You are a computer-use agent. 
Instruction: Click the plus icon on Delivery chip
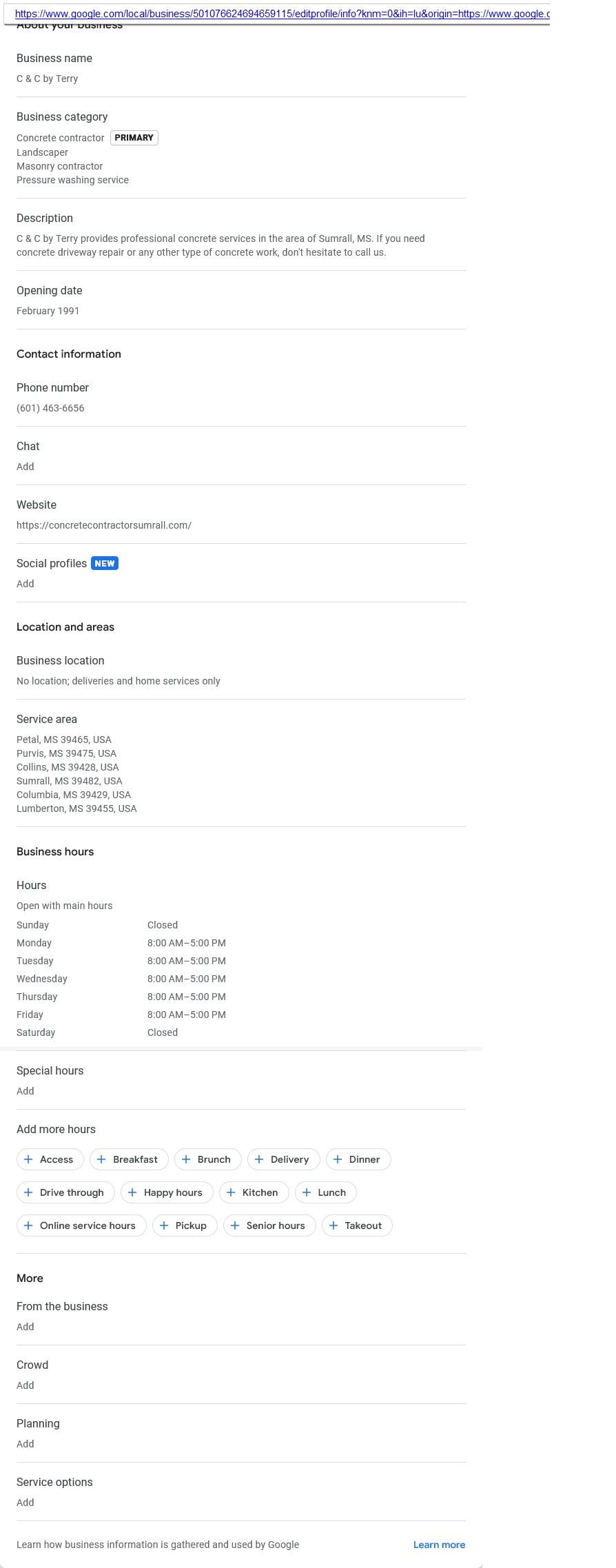pyautogui.click(x=259, y=1159)
